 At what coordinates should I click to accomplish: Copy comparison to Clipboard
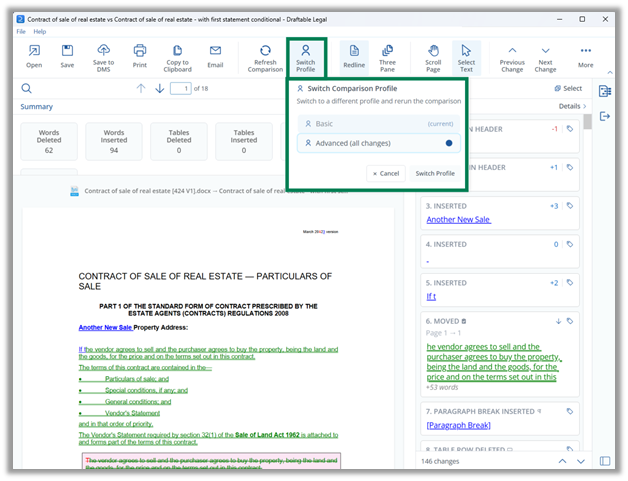click(x=177, y=58)
